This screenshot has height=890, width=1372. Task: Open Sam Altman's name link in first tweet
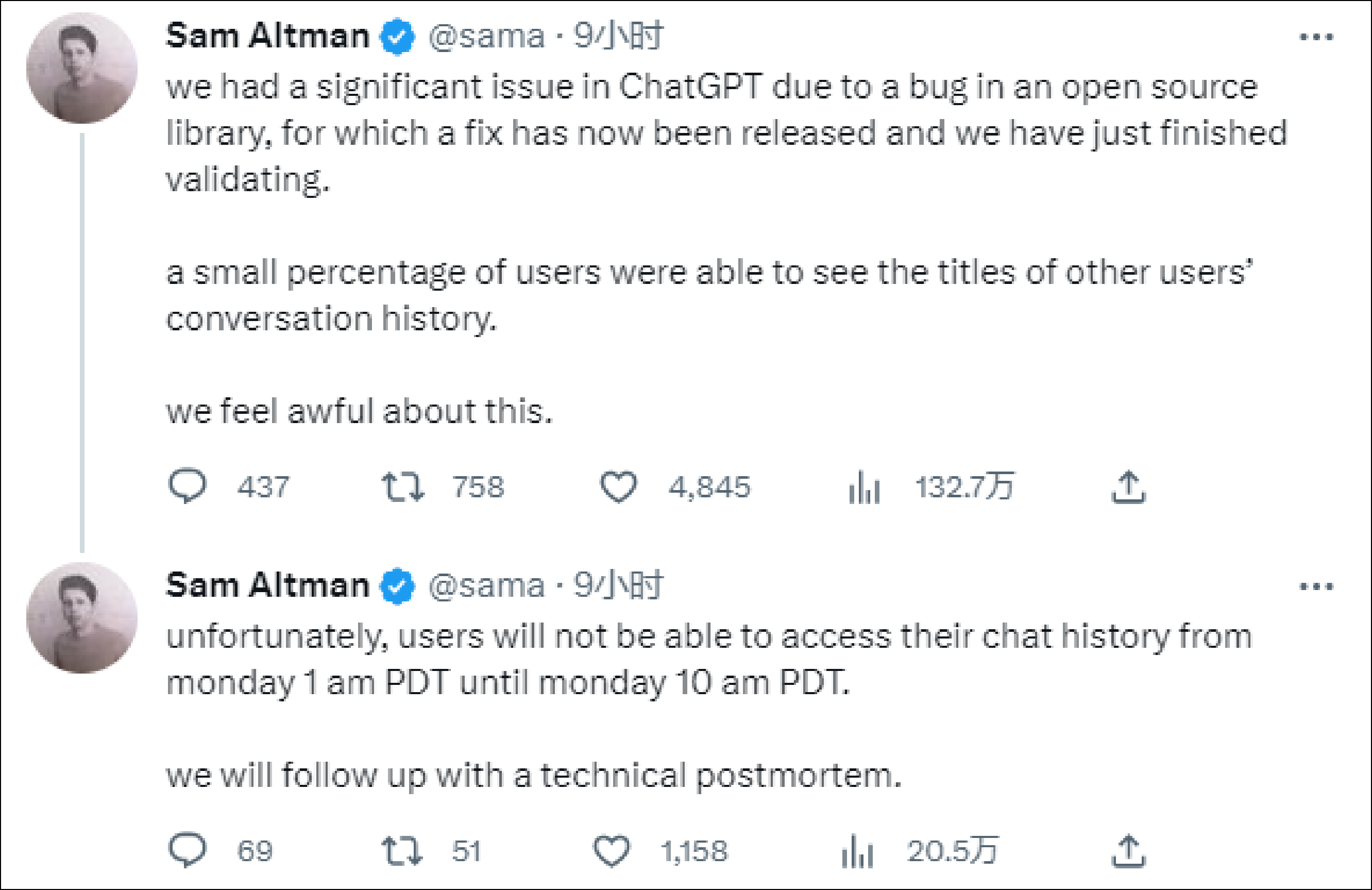tap(267, 36)
